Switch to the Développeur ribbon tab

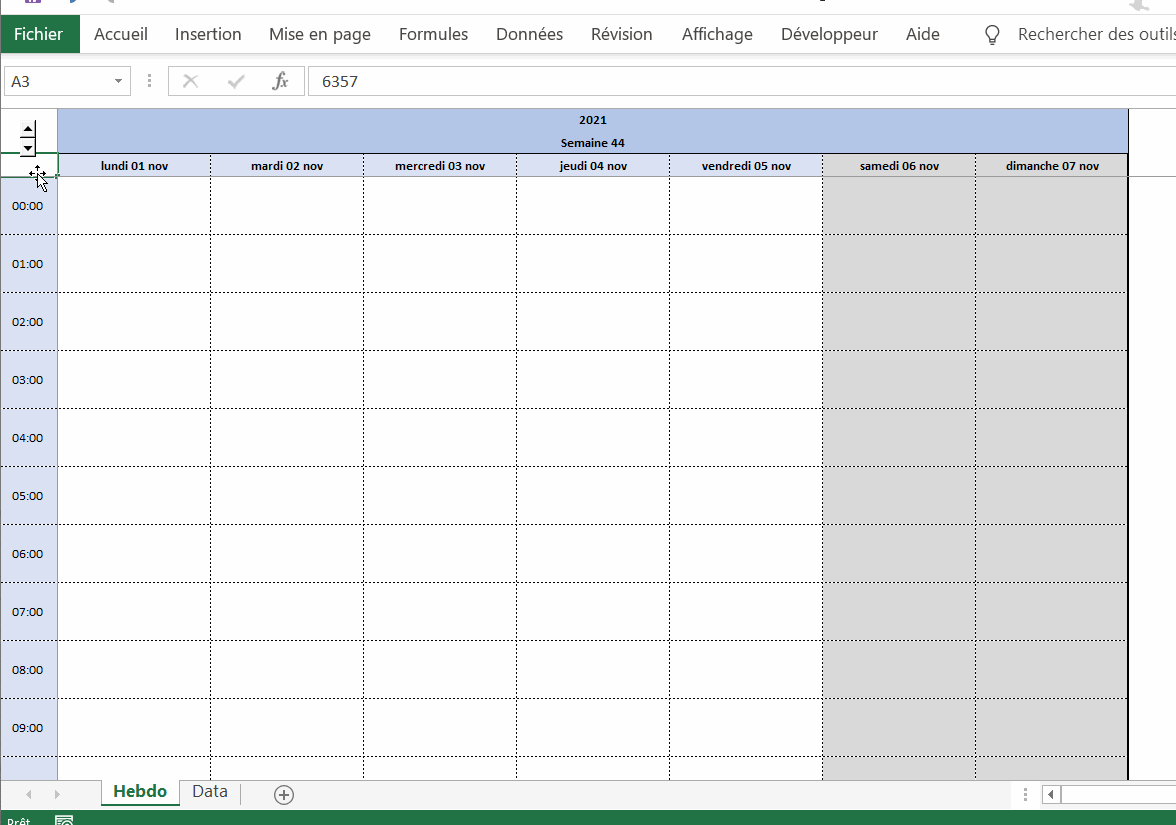(x=829, y=35)
